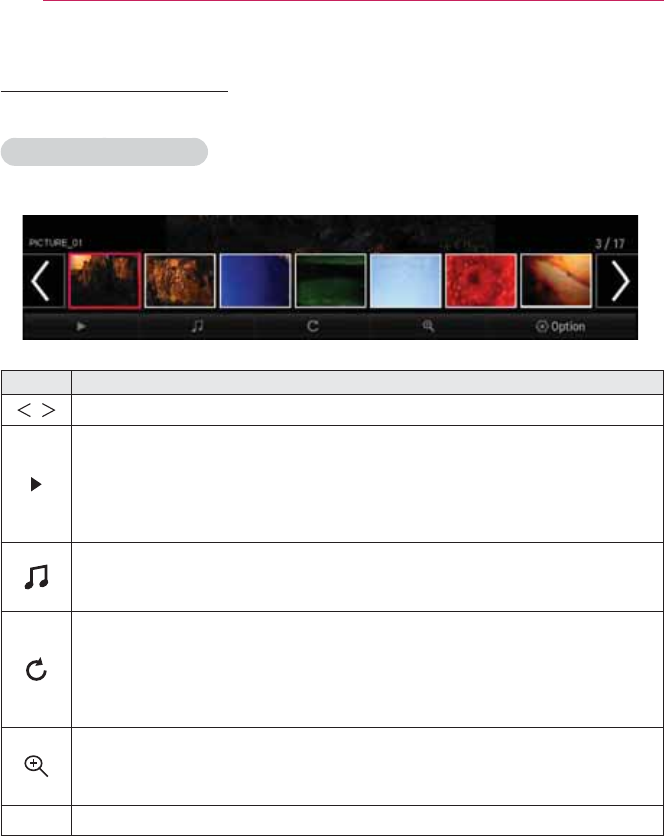This screenshot has height=836, width=664.
Task: Select the light blue sky thumbnail
Action: [405, 281]
